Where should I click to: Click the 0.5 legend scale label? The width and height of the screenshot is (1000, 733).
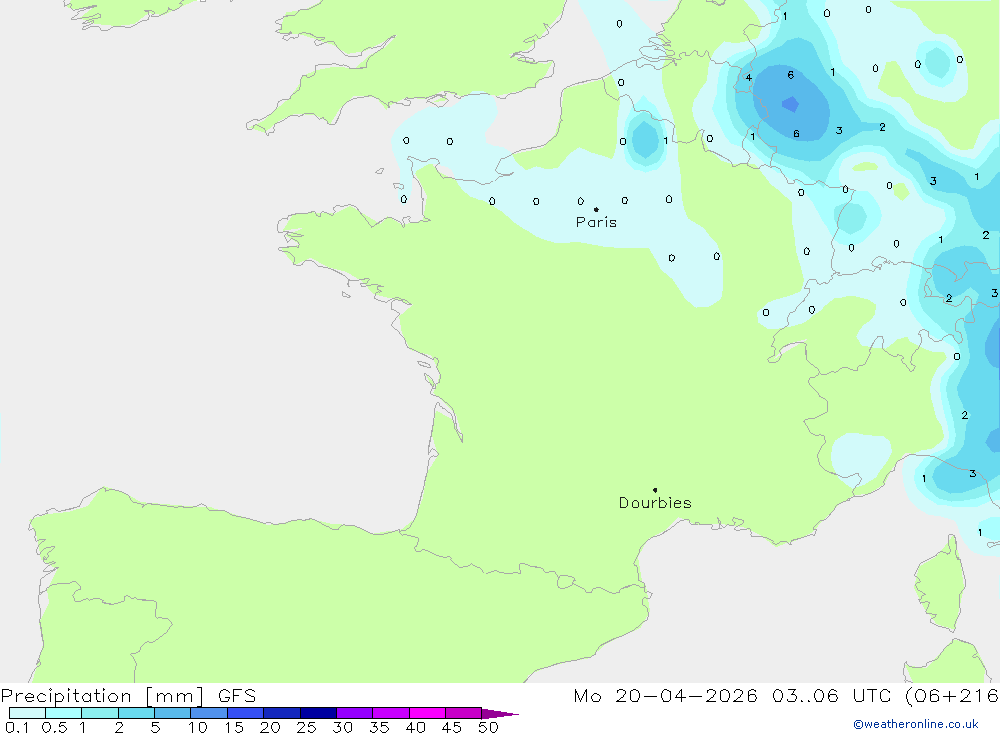[54, 727]
